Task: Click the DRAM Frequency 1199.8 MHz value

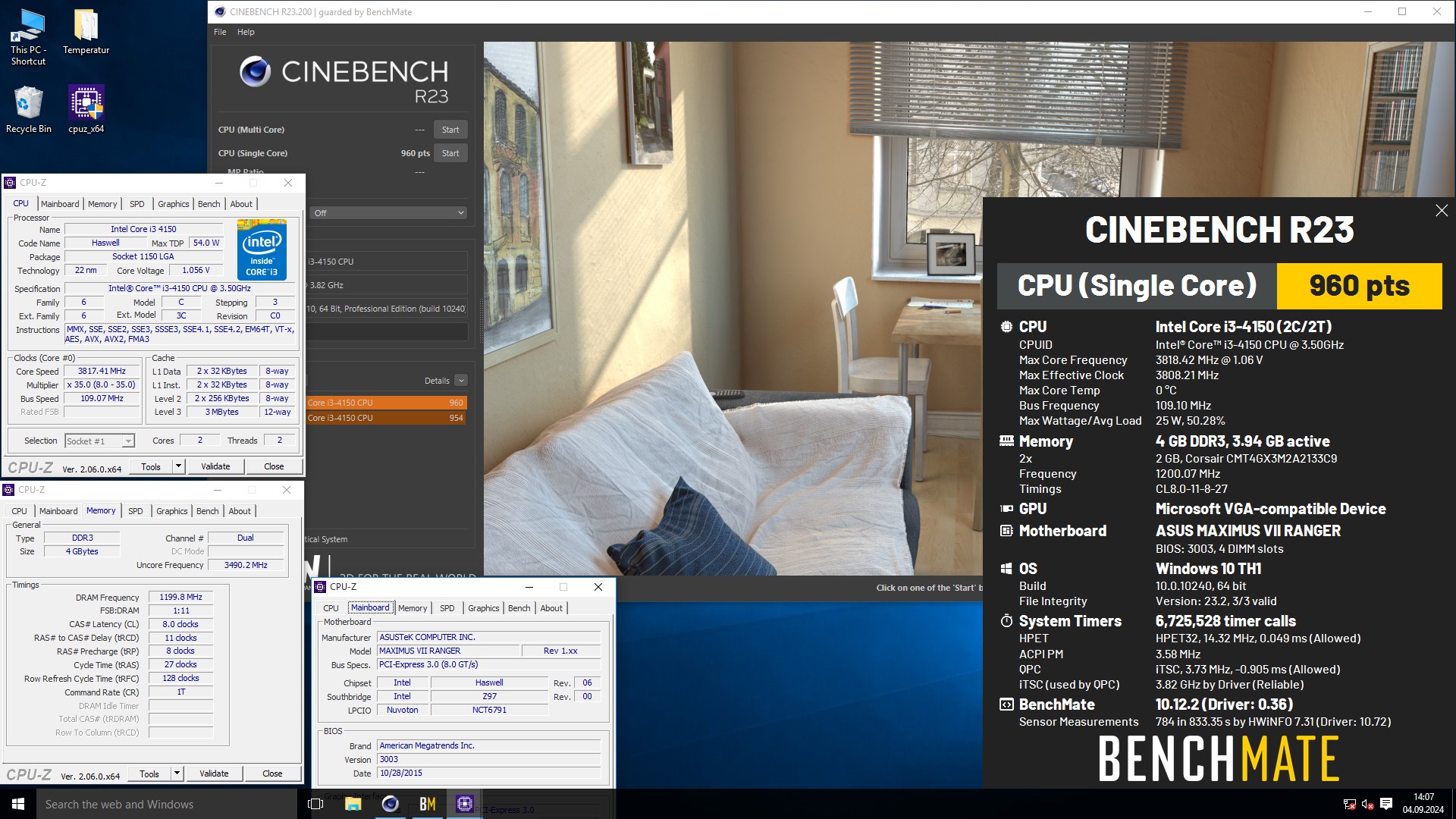Action: [x=180, y=598]
